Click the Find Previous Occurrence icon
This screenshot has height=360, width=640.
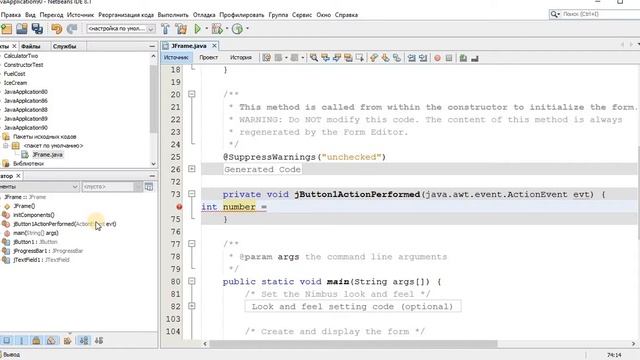pos(325,58)
